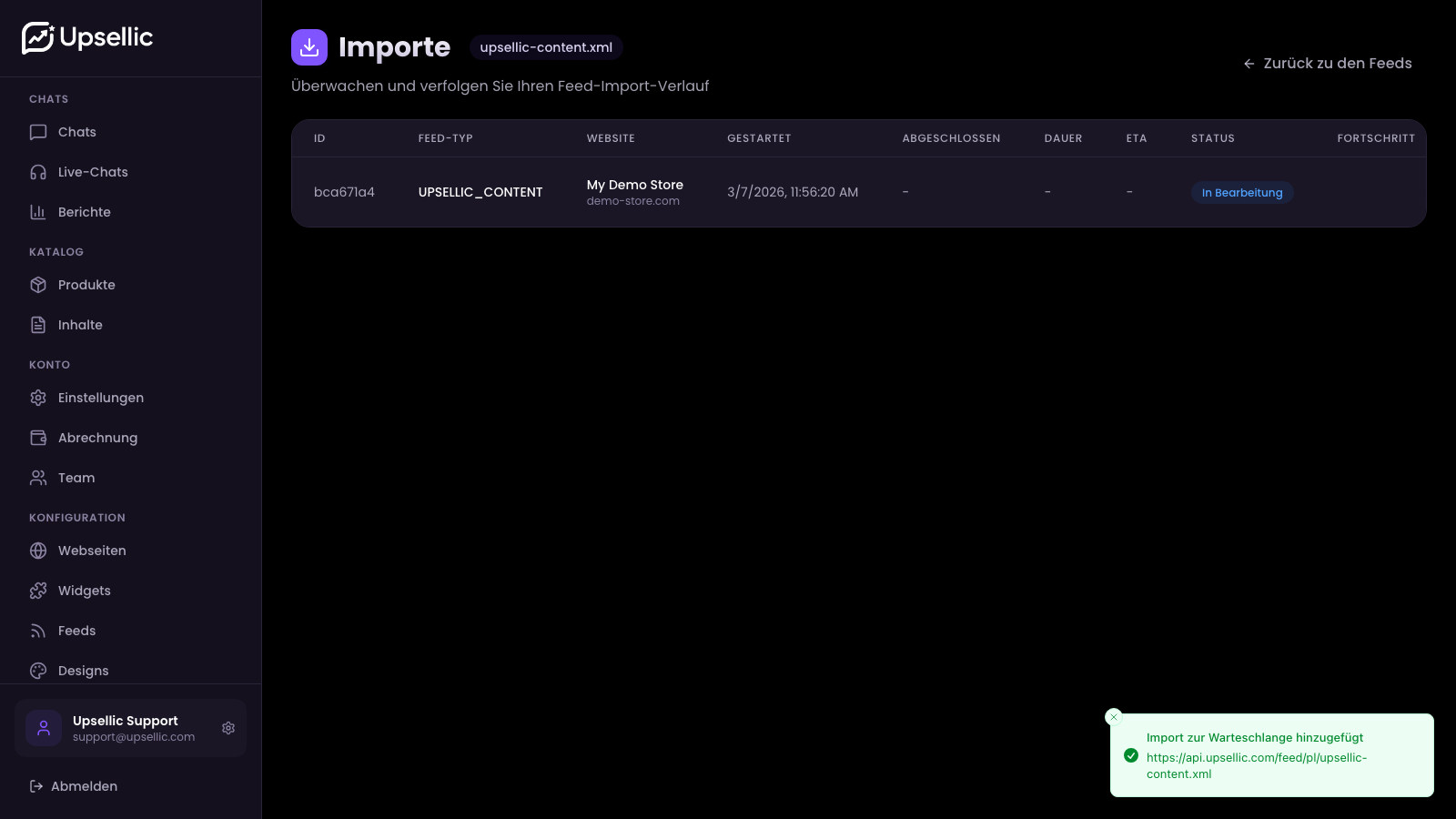The width and height of the screenshot is (1456, 819).
Task: Open Live-Chats via its headphones icon
Action: tap(37, 172)
